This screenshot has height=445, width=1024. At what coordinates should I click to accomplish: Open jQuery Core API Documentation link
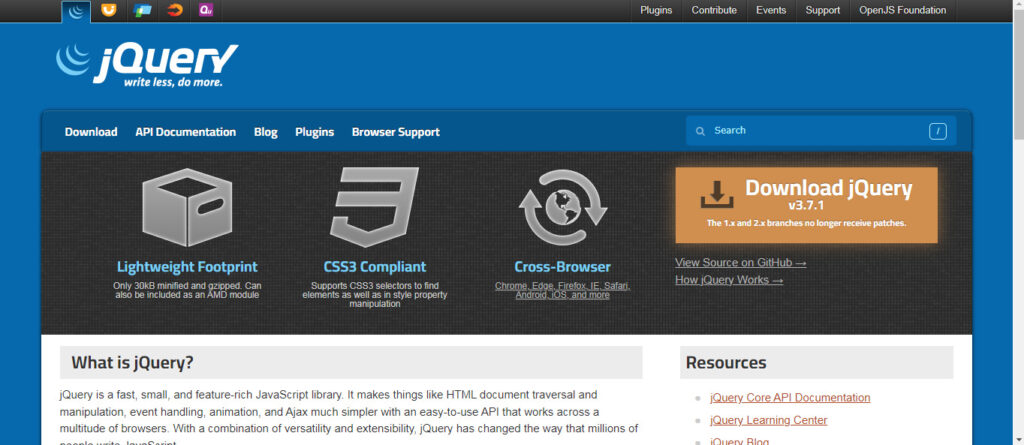790,398
